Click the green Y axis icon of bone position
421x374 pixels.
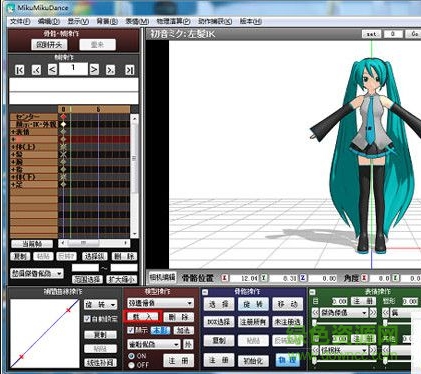point(264,278)
